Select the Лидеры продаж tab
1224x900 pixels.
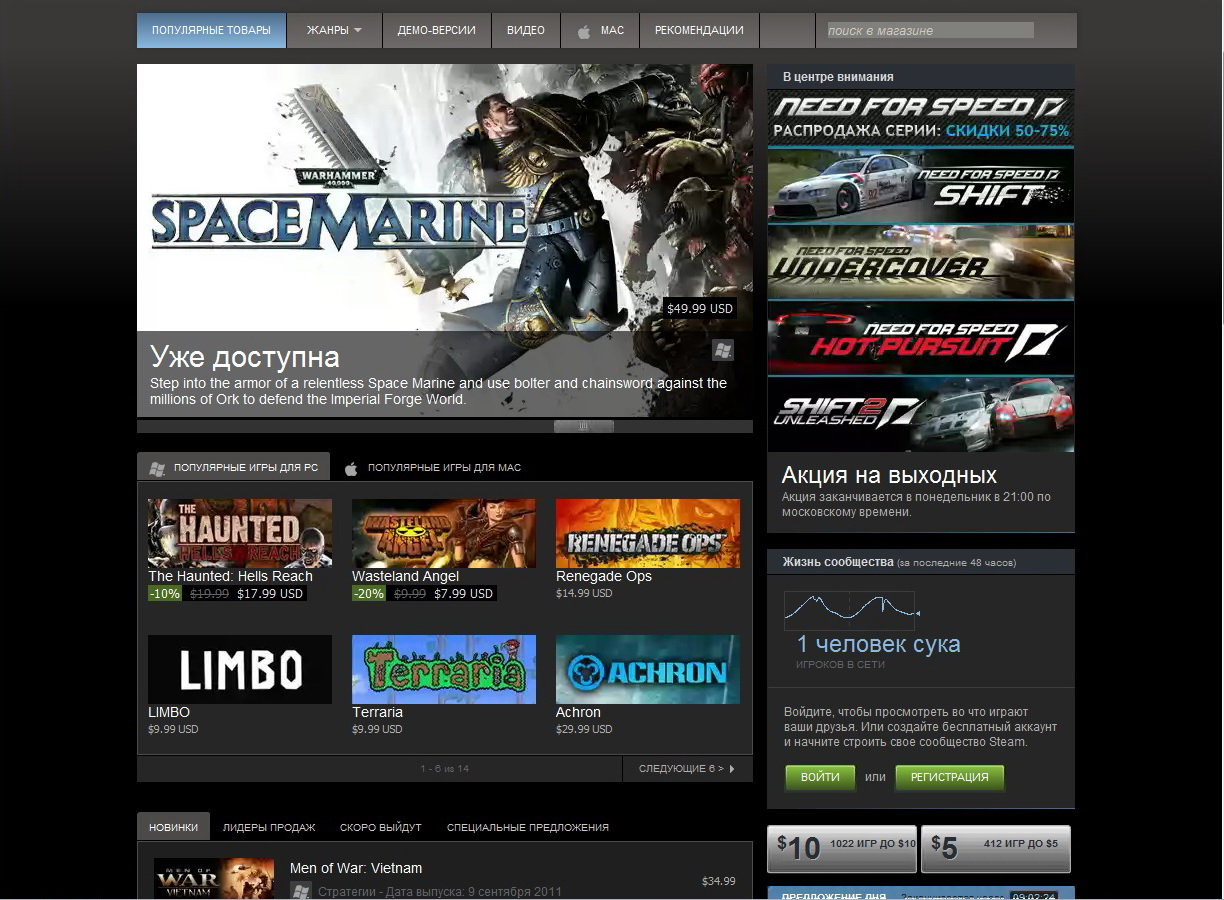coord(269,827)
